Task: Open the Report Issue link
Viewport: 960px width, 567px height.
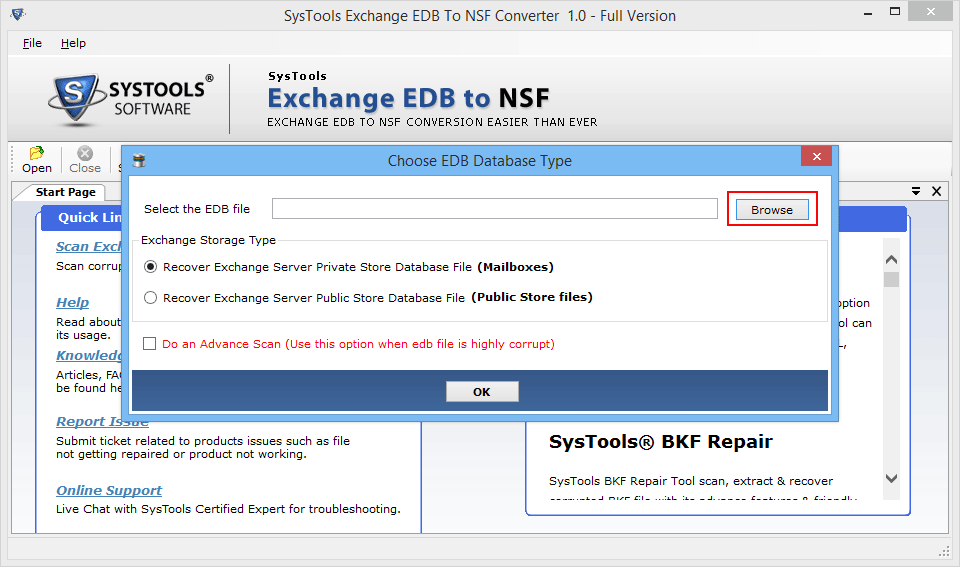Action: [102, 421]
